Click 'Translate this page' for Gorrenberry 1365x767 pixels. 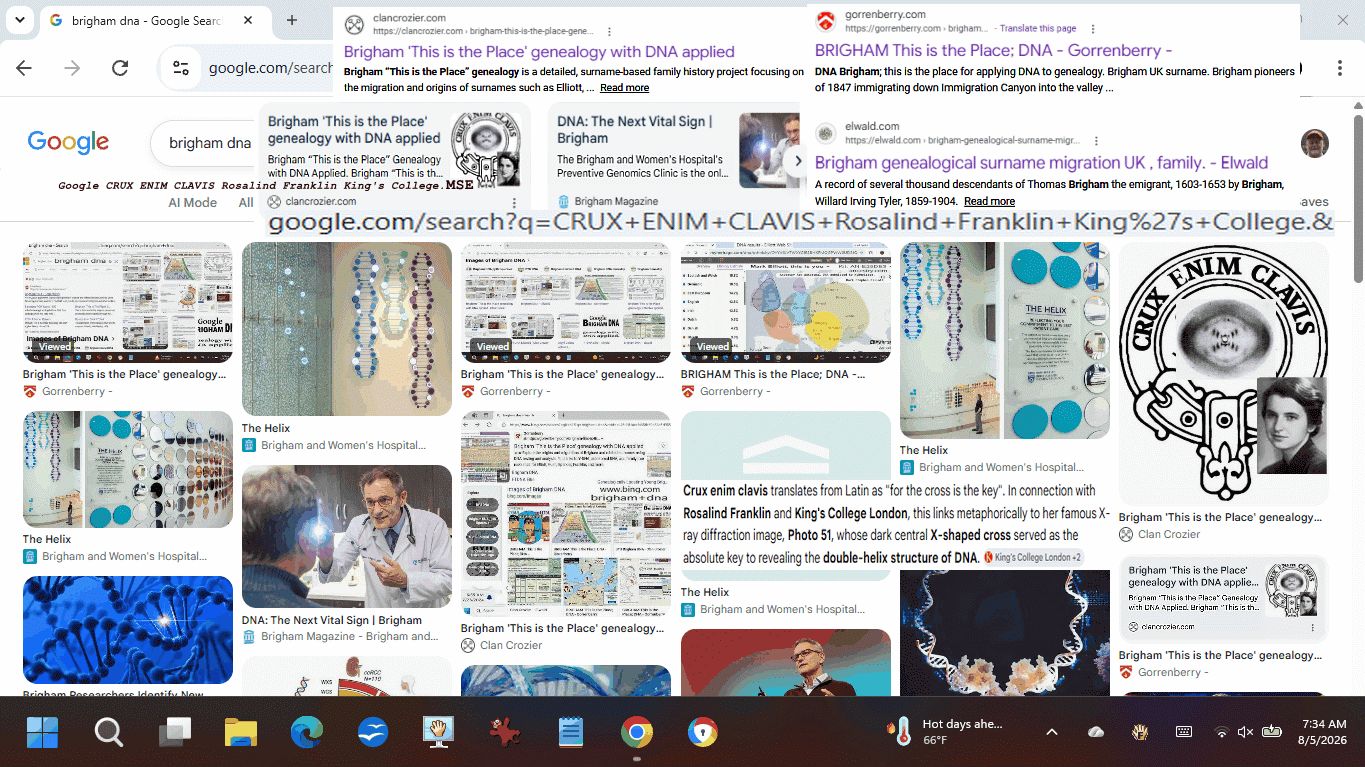pos(1038,29)
